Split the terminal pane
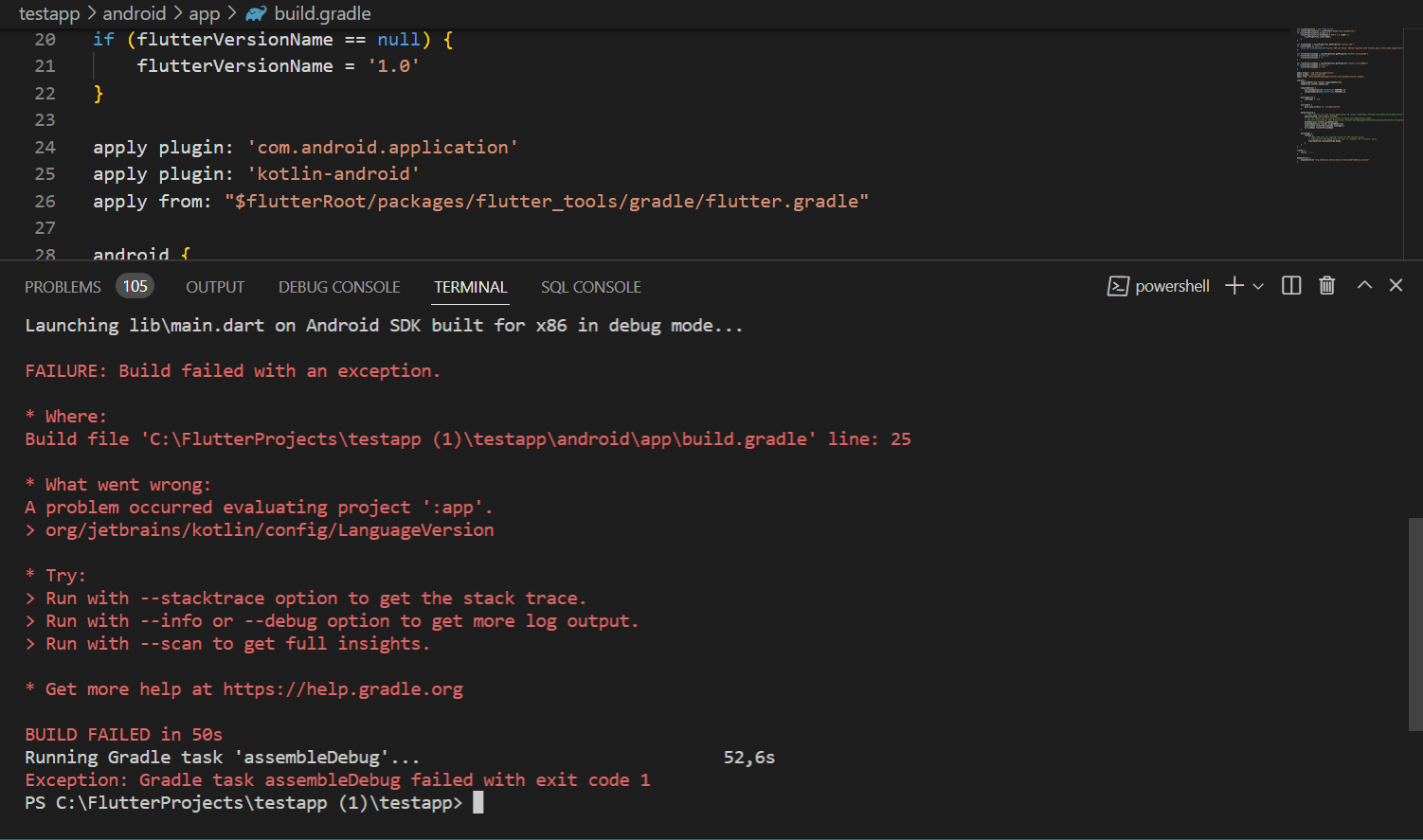 [1290, 285]
